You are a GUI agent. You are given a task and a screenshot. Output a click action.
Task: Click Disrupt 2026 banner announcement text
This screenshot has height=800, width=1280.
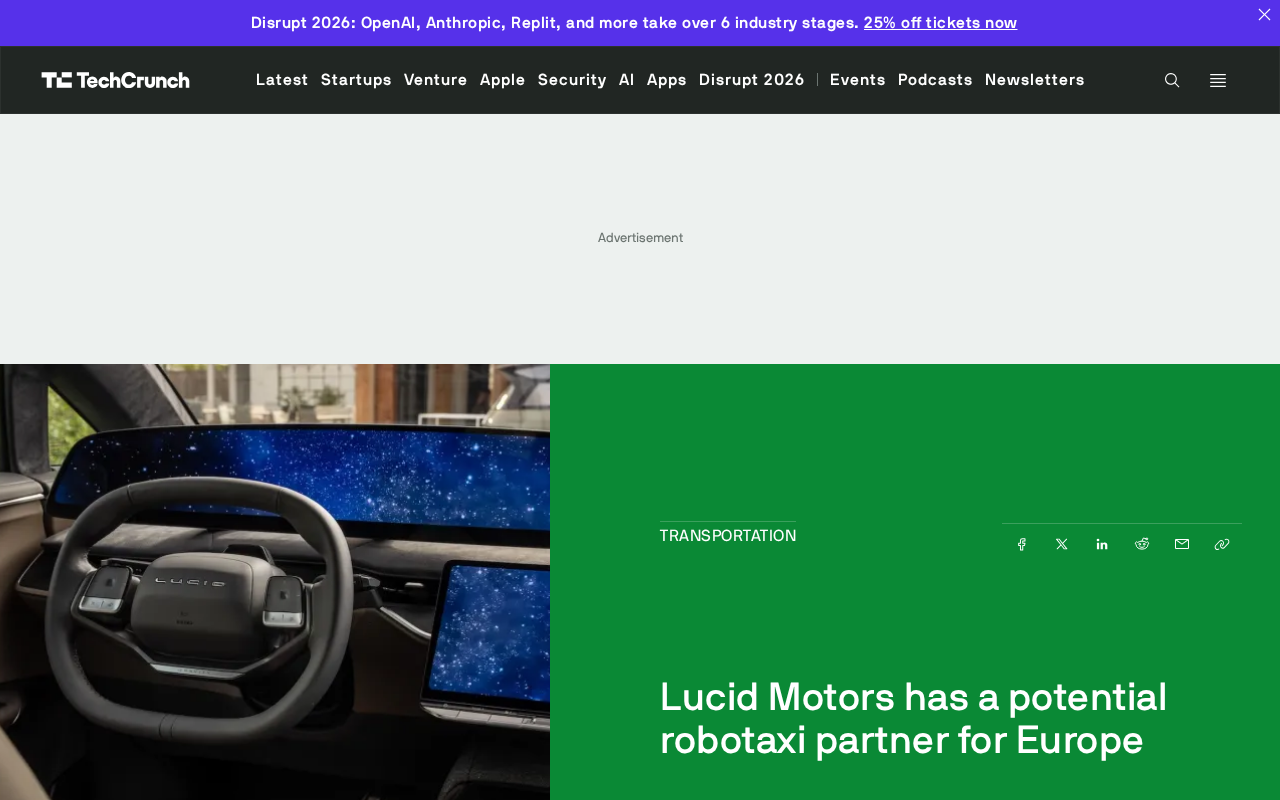(x=555, y=22)
